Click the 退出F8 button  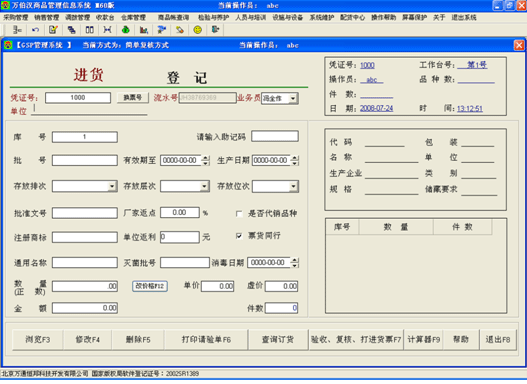498,340
